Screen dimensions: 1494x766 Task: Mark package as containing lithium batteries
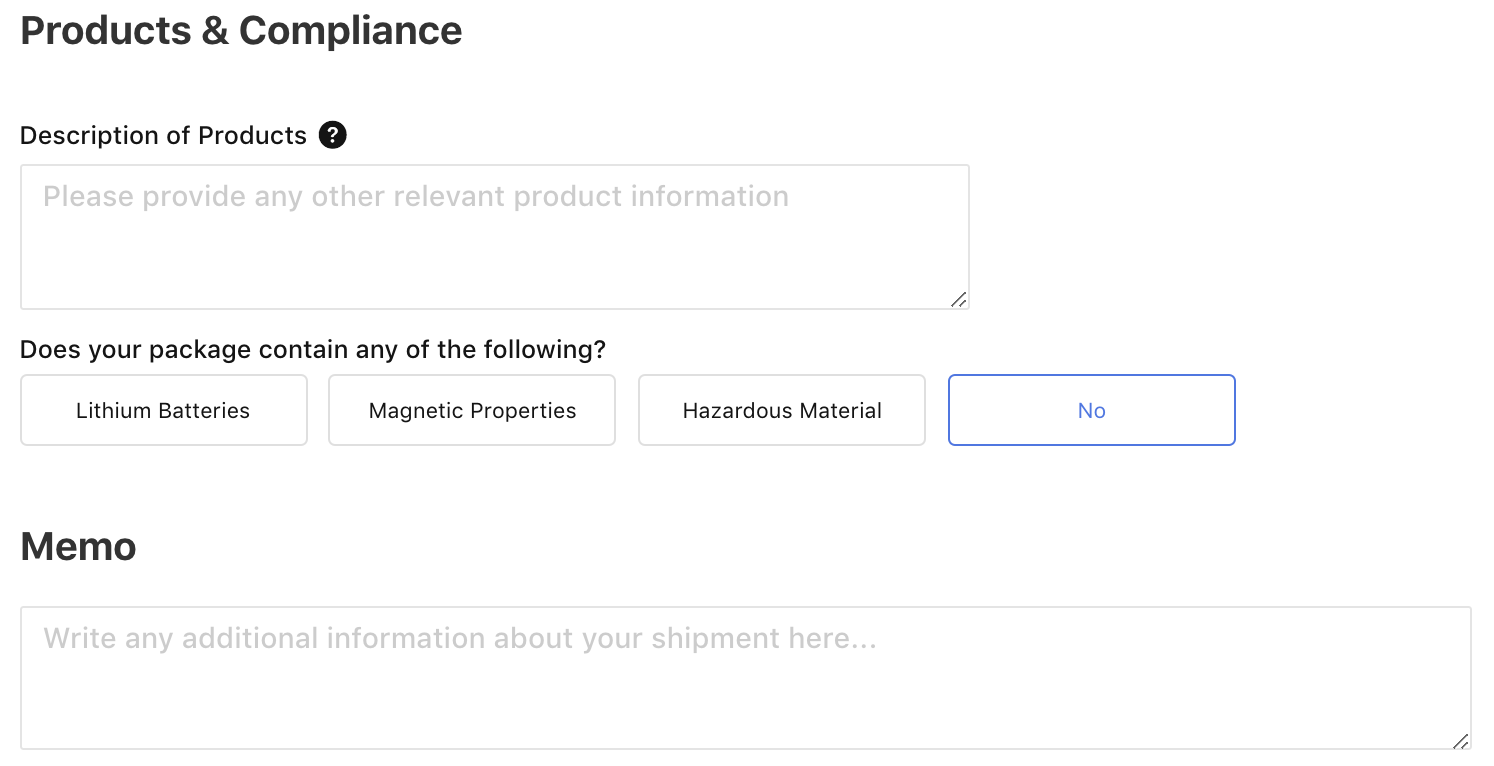(163, 410)
